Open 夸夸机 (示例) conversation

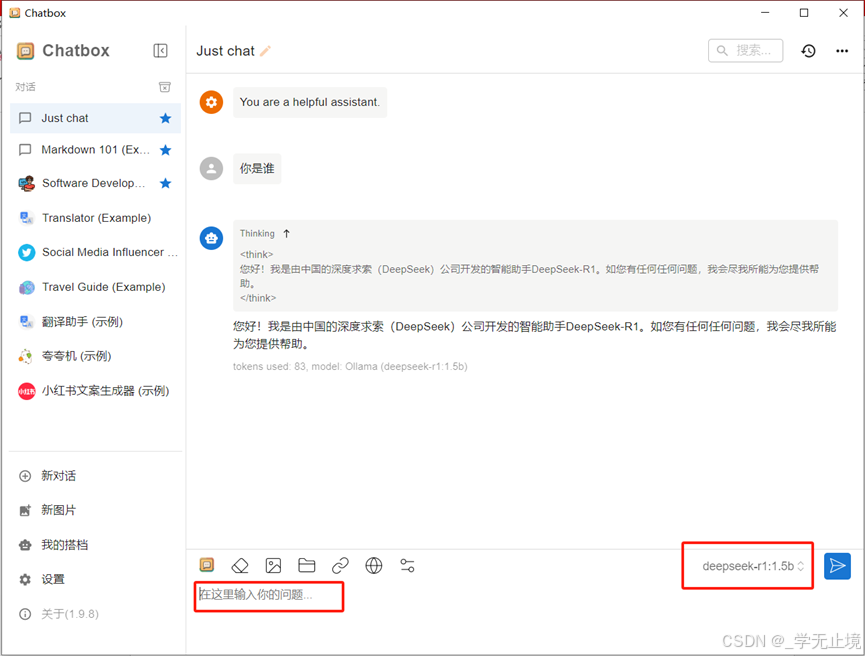coord(95,356)
